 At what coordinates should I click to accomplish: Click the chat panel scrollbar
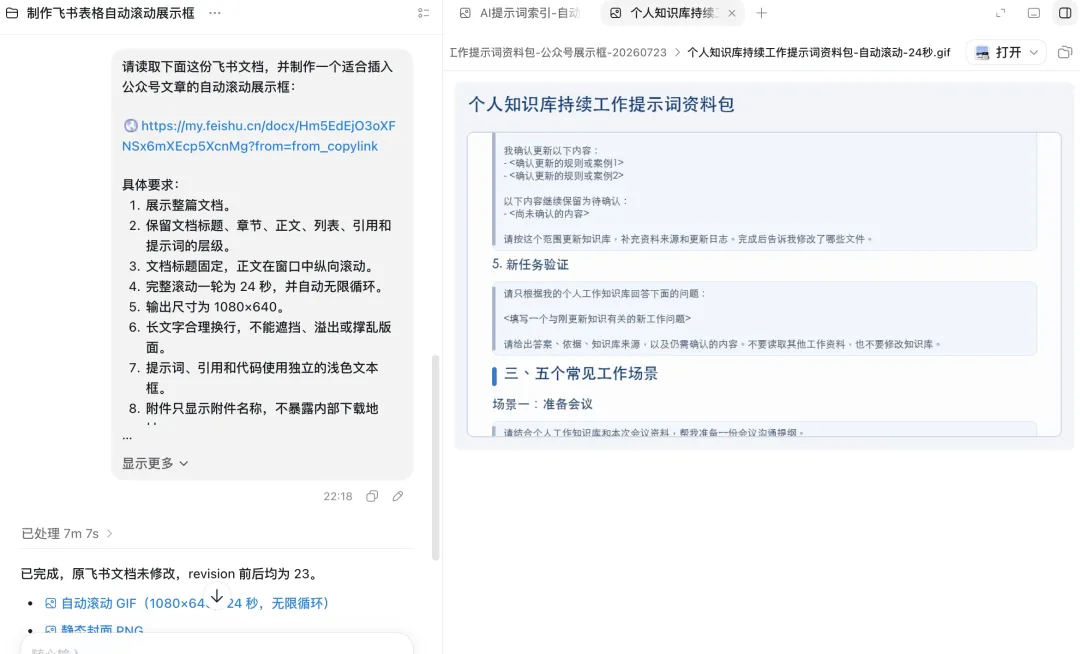point(435,458)
